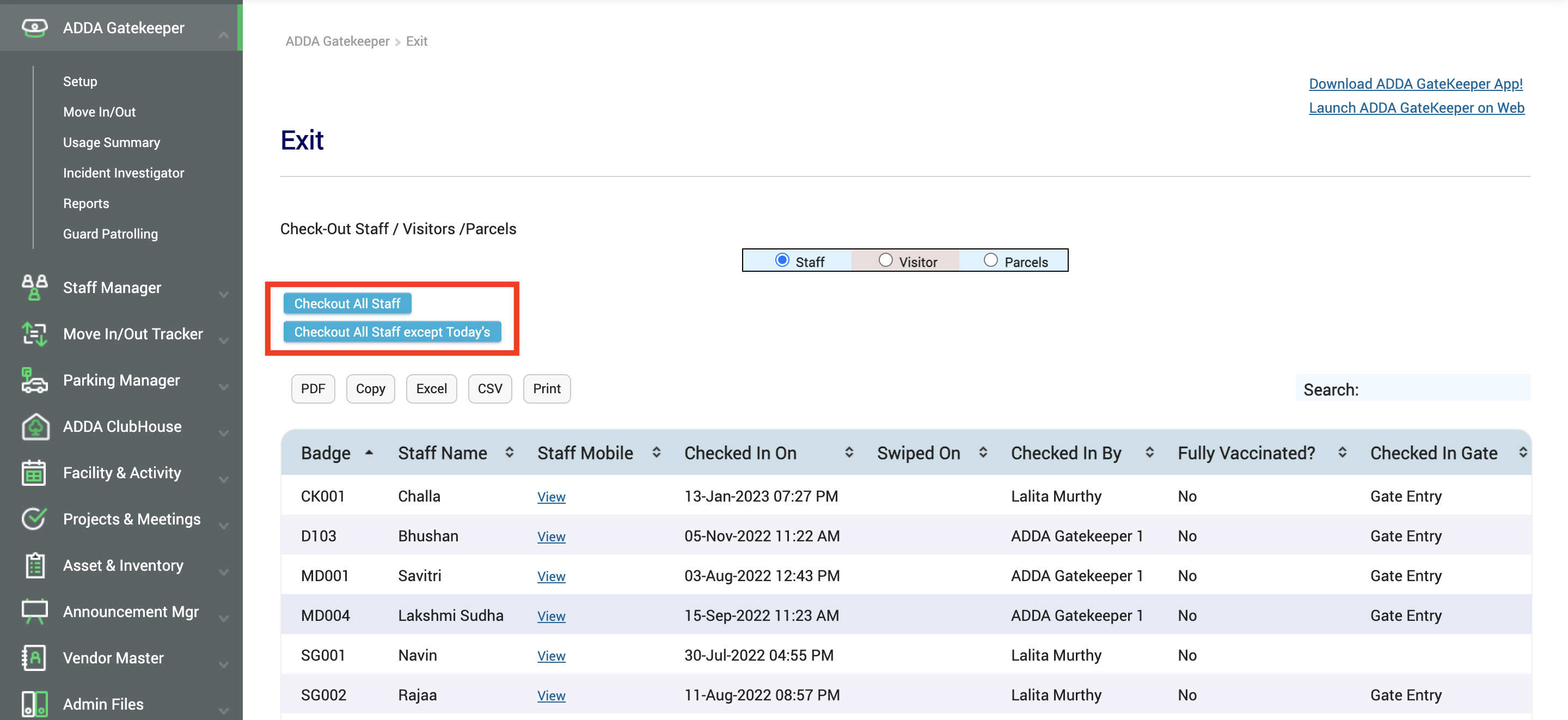Go to Guard Patrolling in sidebar

(x=110, y=233)
